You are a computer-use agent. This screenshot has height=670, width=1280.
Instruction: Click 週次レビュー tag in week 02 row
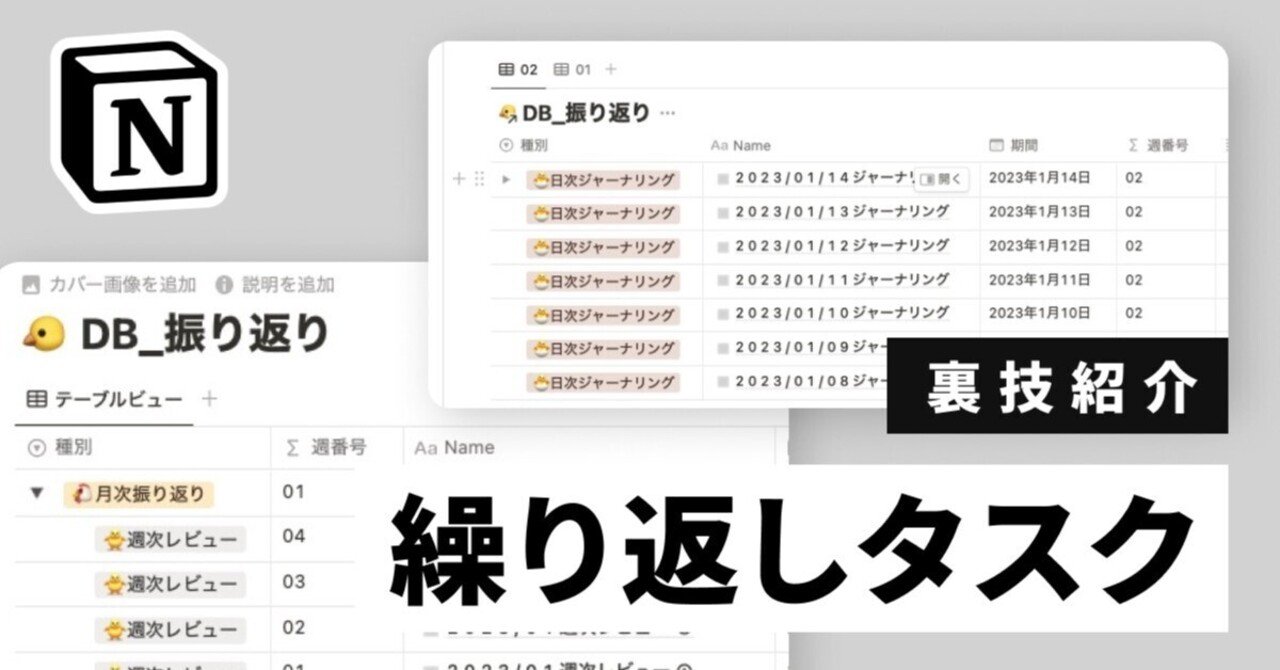point(171,629)
